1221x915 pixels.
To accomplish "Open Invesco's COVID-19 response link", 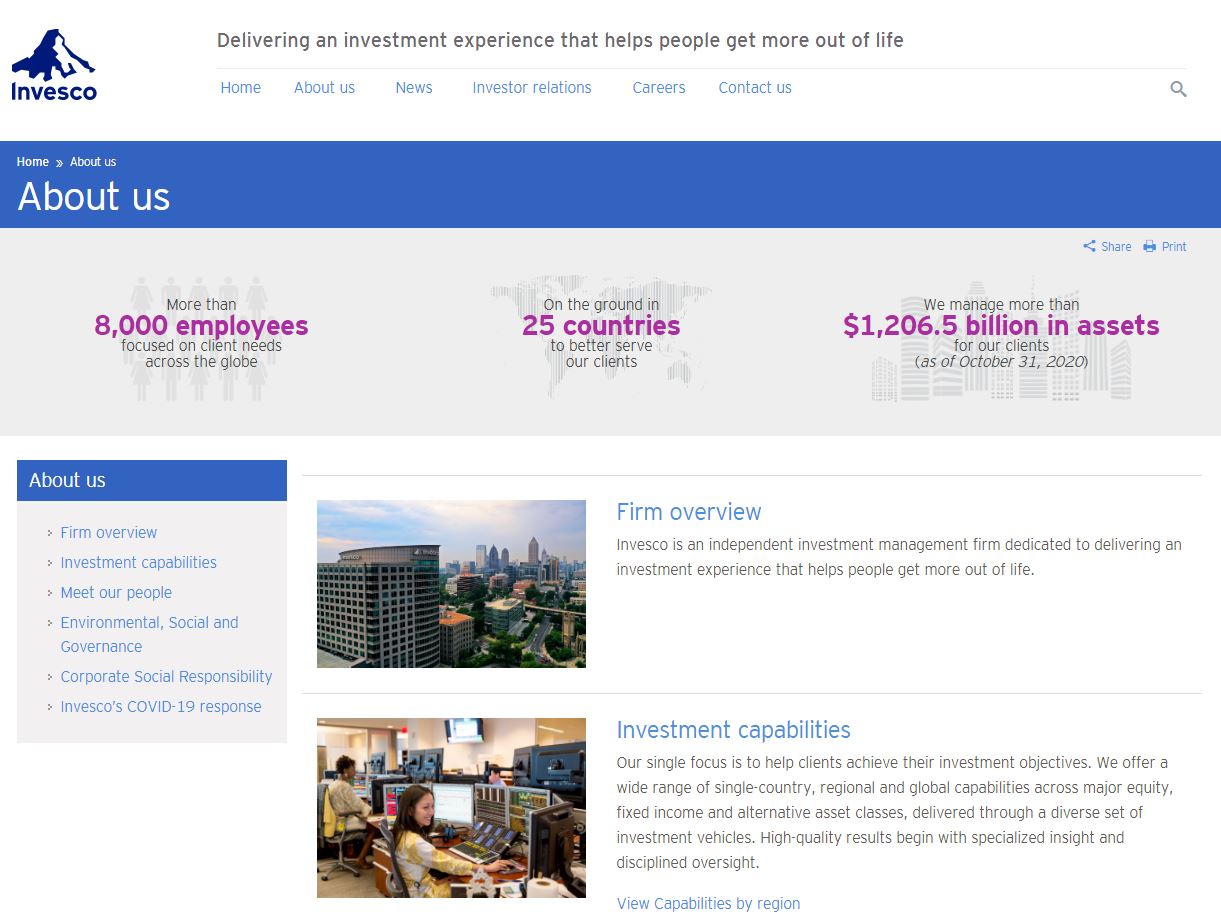I will click(160, 707).
